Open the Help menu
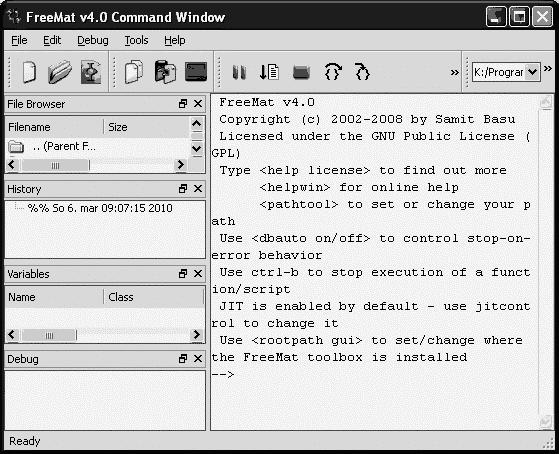Screen dimensions: 559x454 click(x=175, y=40)
